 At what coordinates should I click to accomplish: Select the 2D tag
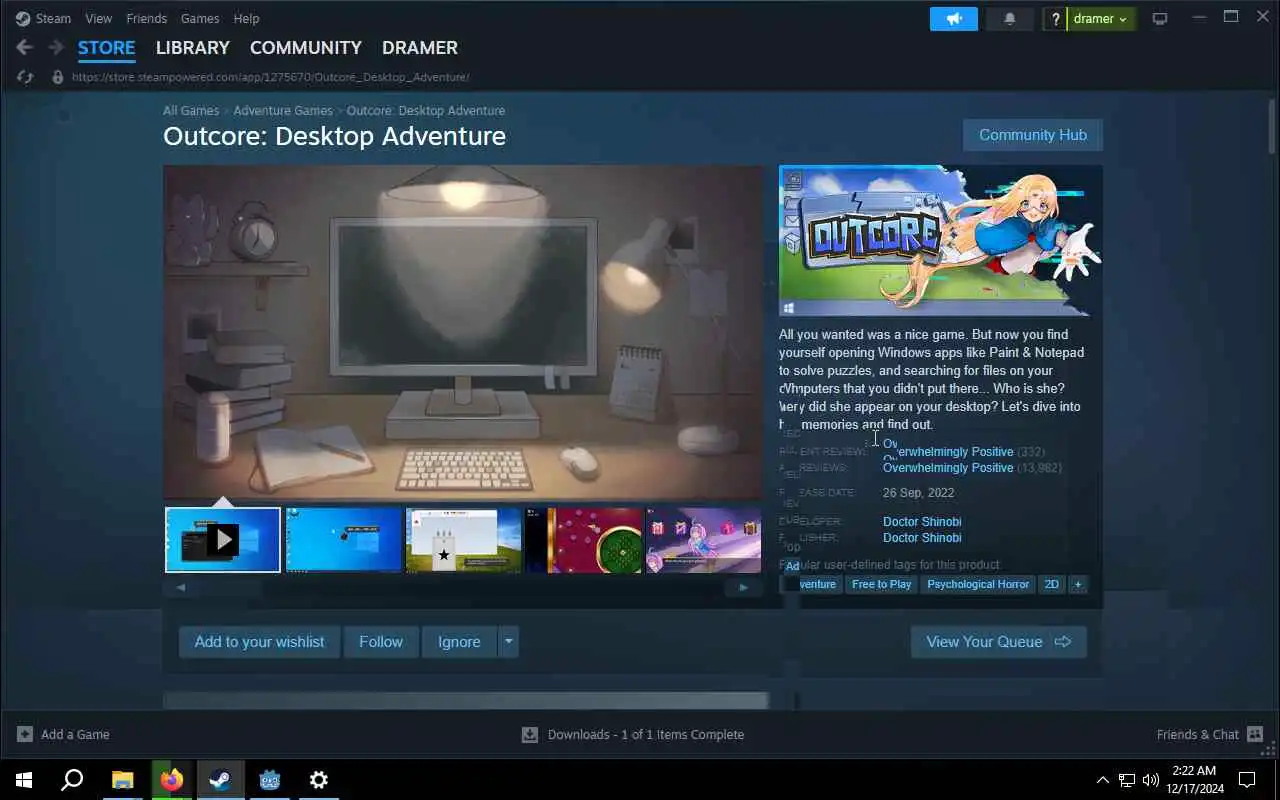click(x=1052, y=584)
